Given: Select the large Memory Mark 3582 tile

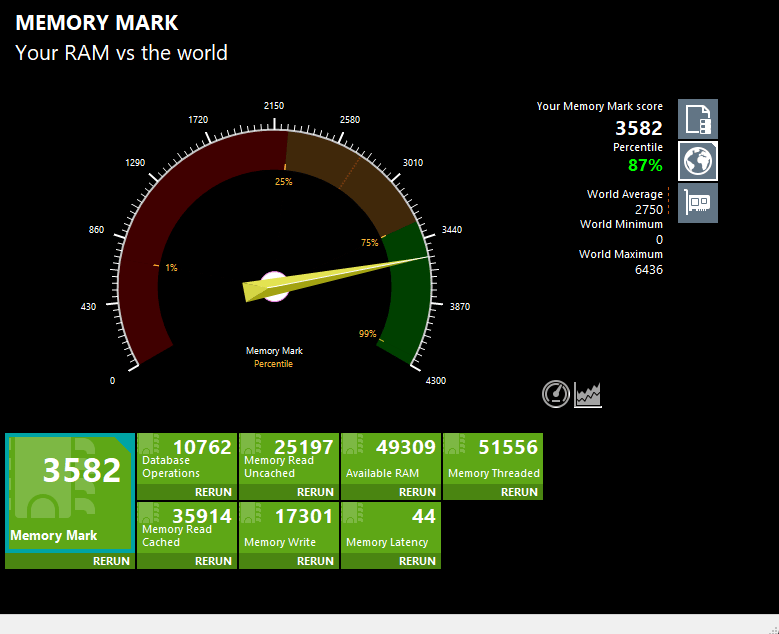Looking at the screenshot, I should pyautogui.click(x=70, y=493).
